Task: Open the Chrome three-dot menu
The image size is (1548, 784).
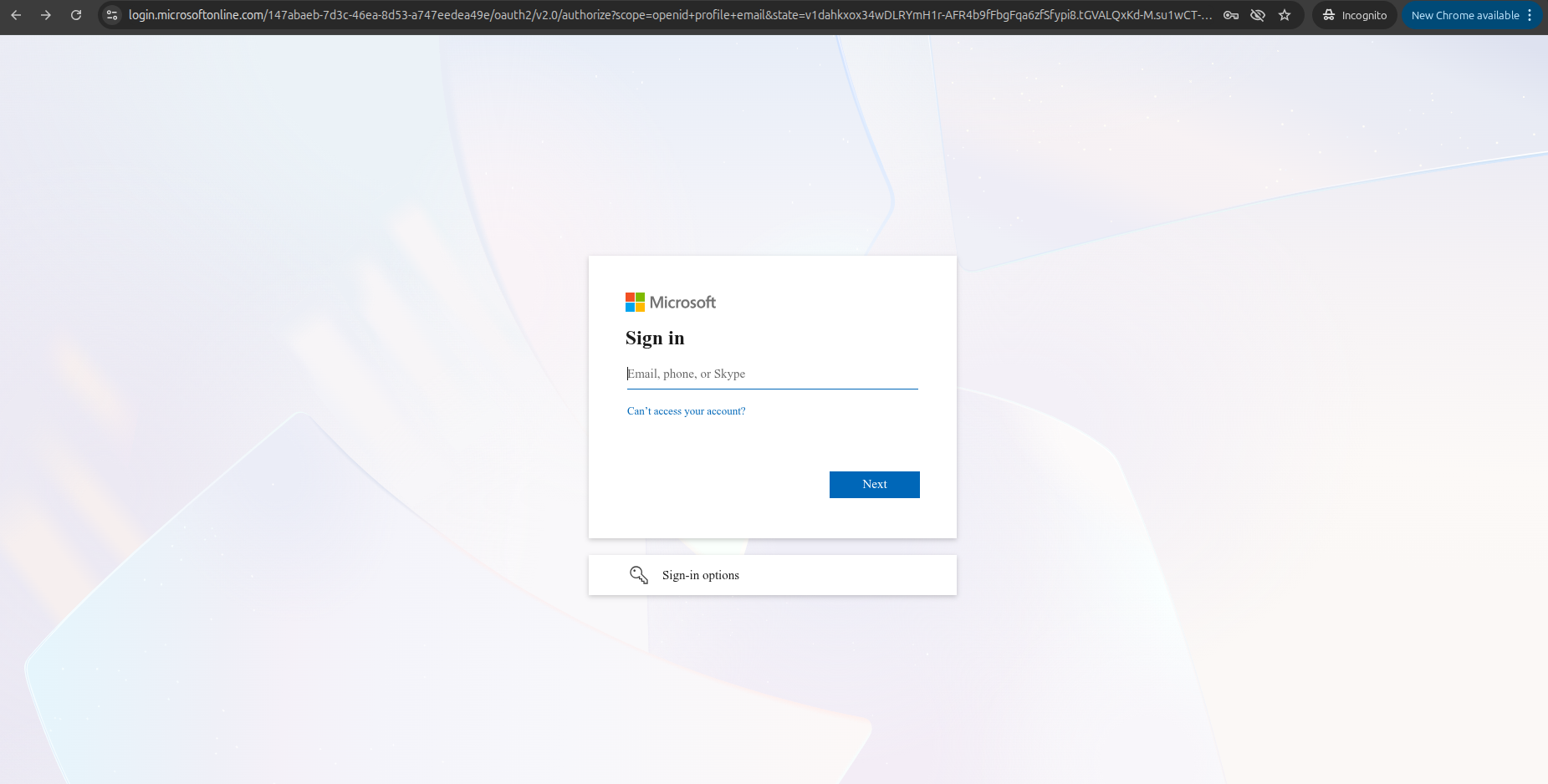Action: [x=1530, y=15]
